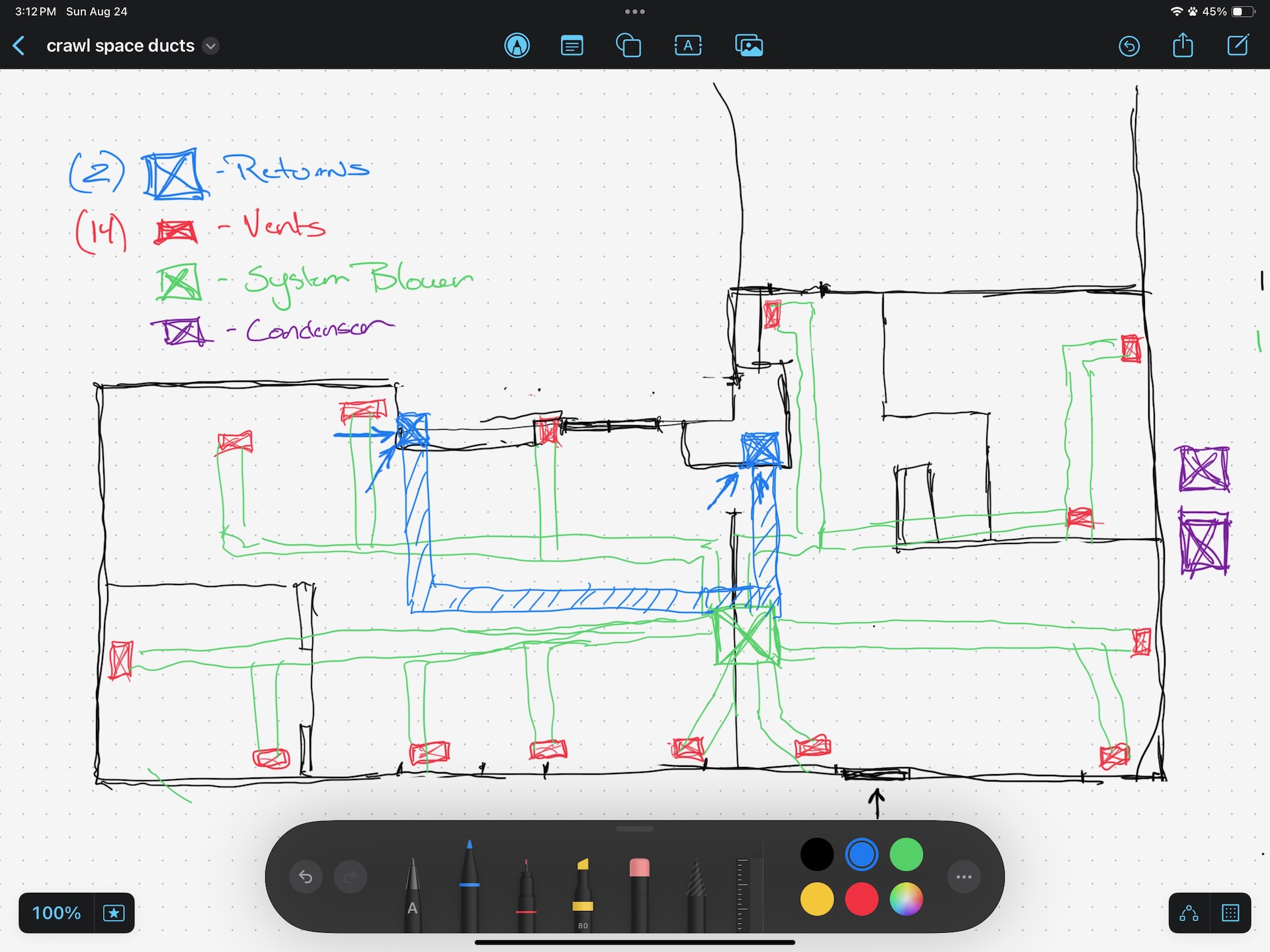Open the version history clock icon
1270x952 pixels.
tap(1128, 46)
